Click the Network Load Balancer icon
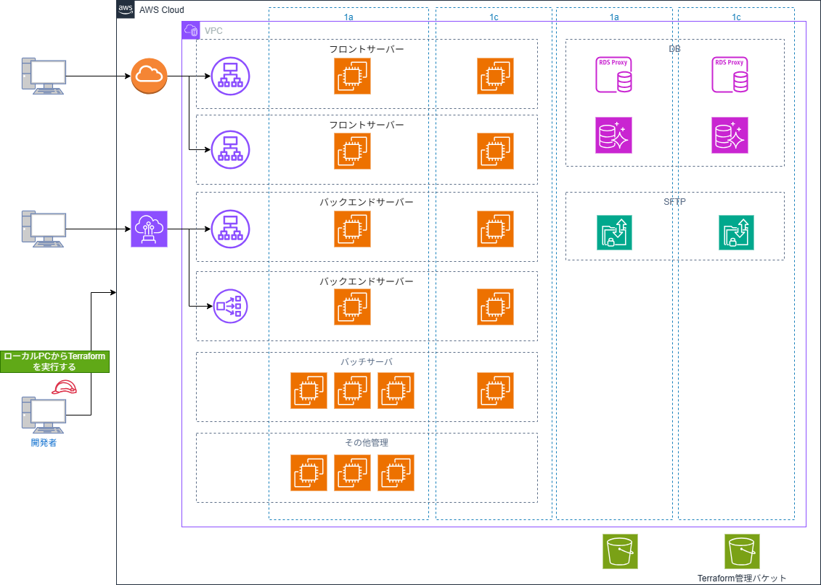Viewport: 821px width, 585px height. [230, 307]
